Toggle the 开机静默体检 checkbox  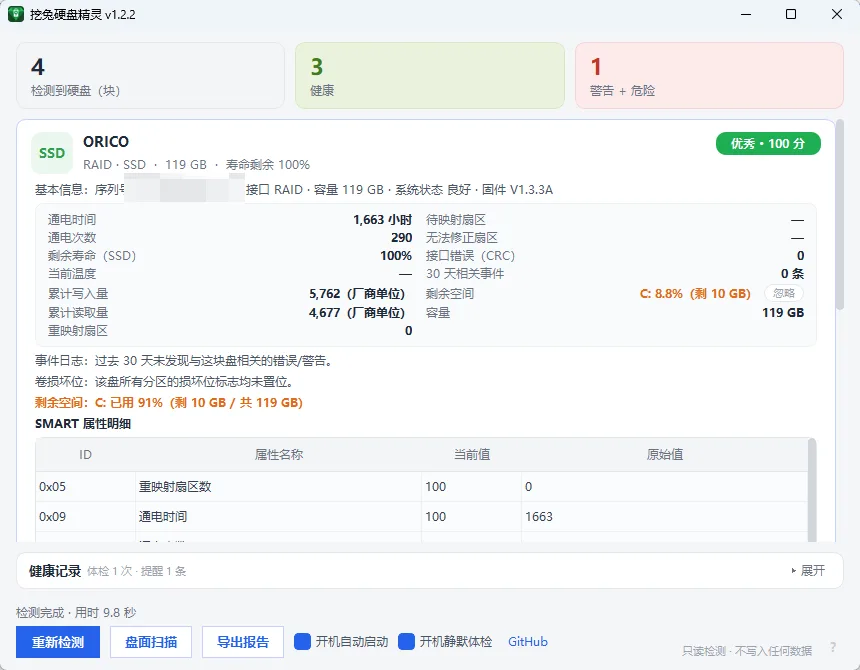[x=406, y=641]
